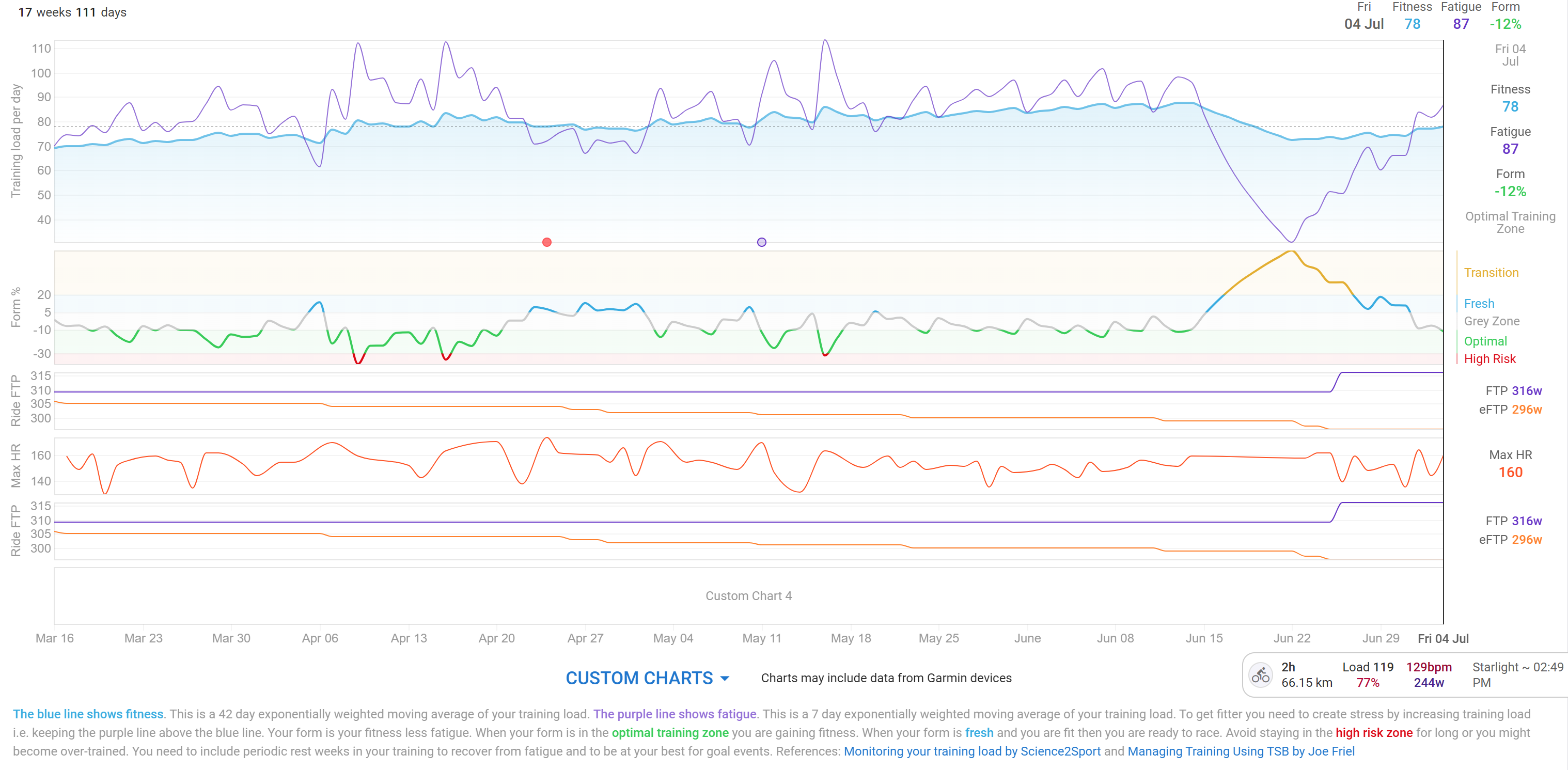Click the Apr 06 date on the timeline axis
Image resolution: width=1568 pixels, height=770 pixels.
tap(320, 638)
